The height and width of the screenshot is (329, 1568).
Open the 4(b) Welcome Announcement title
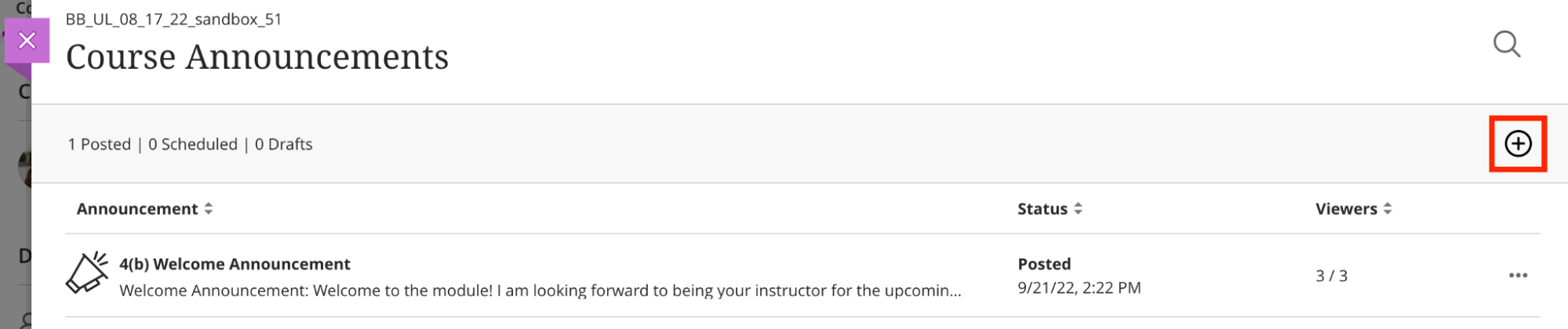point(235,264)
